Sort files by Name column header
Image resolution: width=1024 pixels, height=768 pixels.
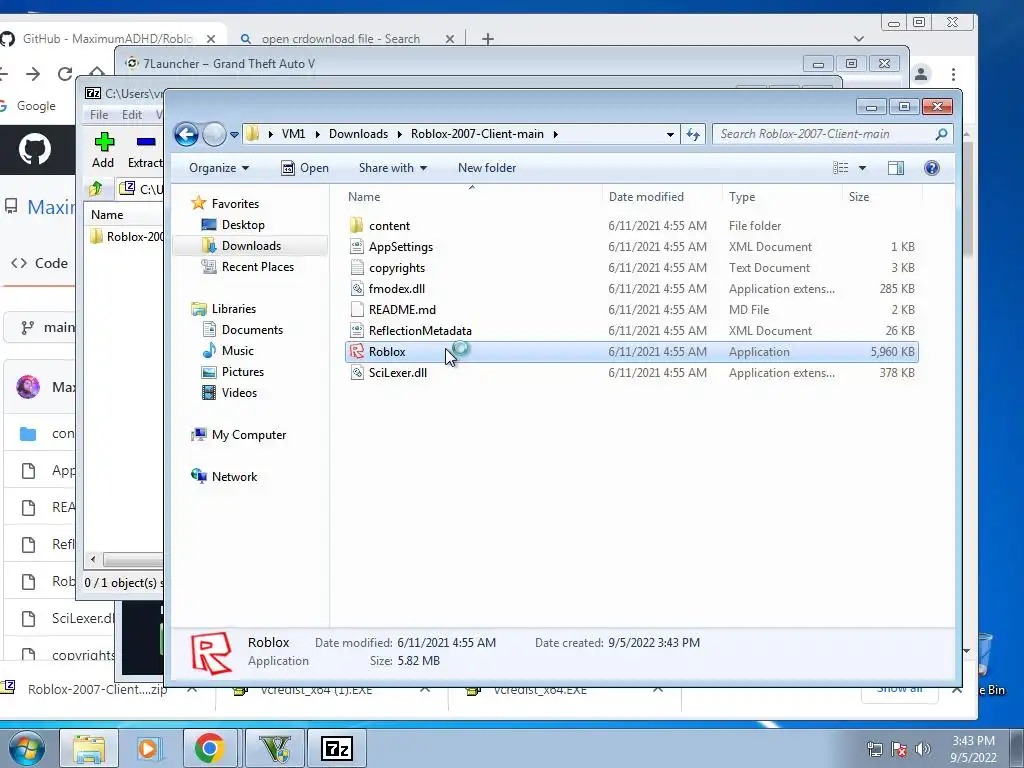pos(364,197)
